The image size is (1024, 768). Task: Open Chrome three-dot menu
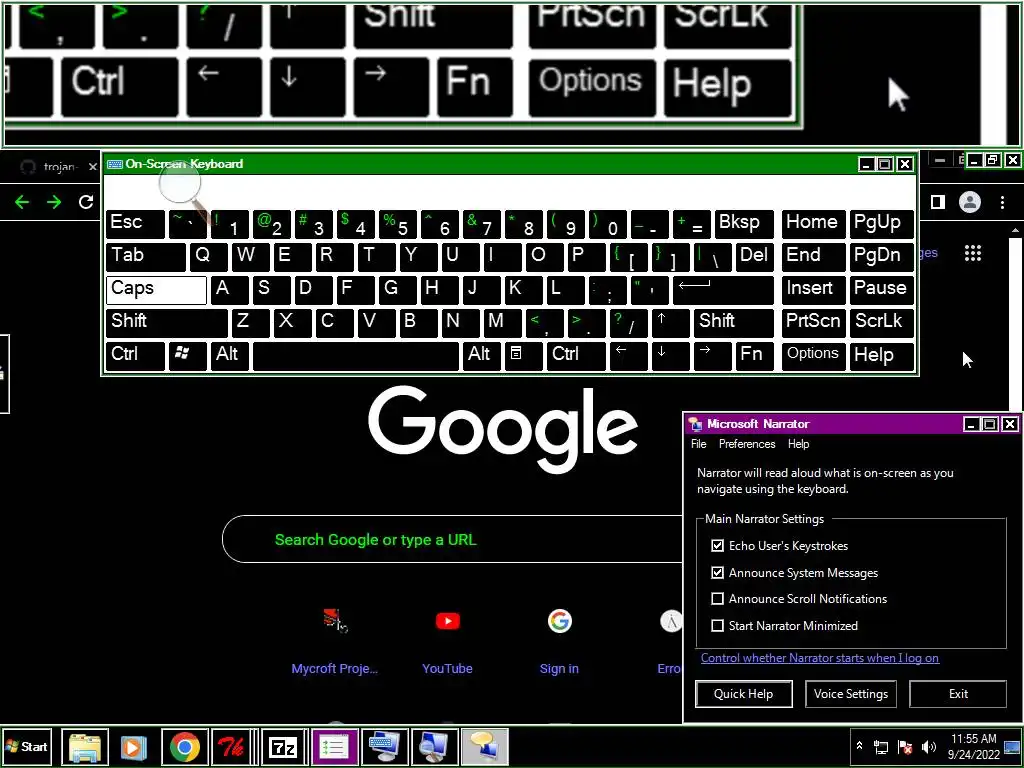(1002, 202)
